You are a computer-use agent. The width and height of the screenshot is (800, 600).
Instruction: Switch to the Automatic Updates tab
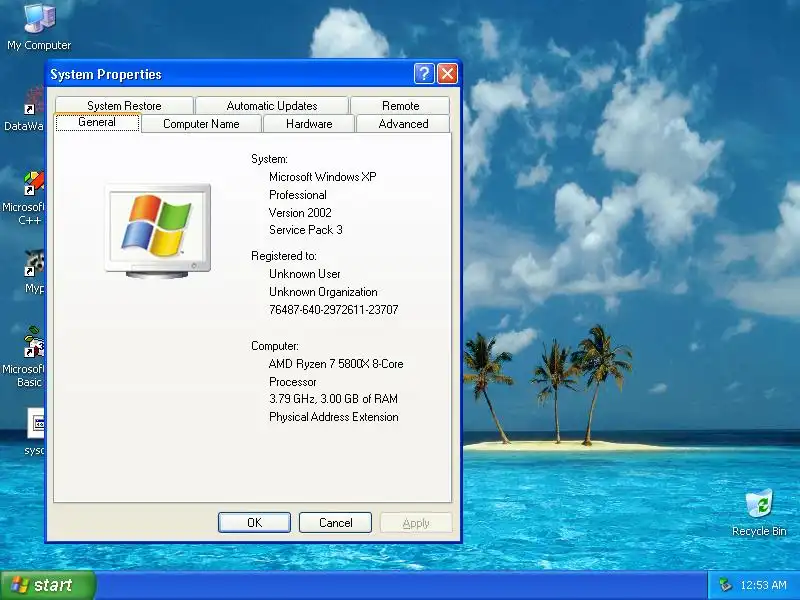coord(272,106)
